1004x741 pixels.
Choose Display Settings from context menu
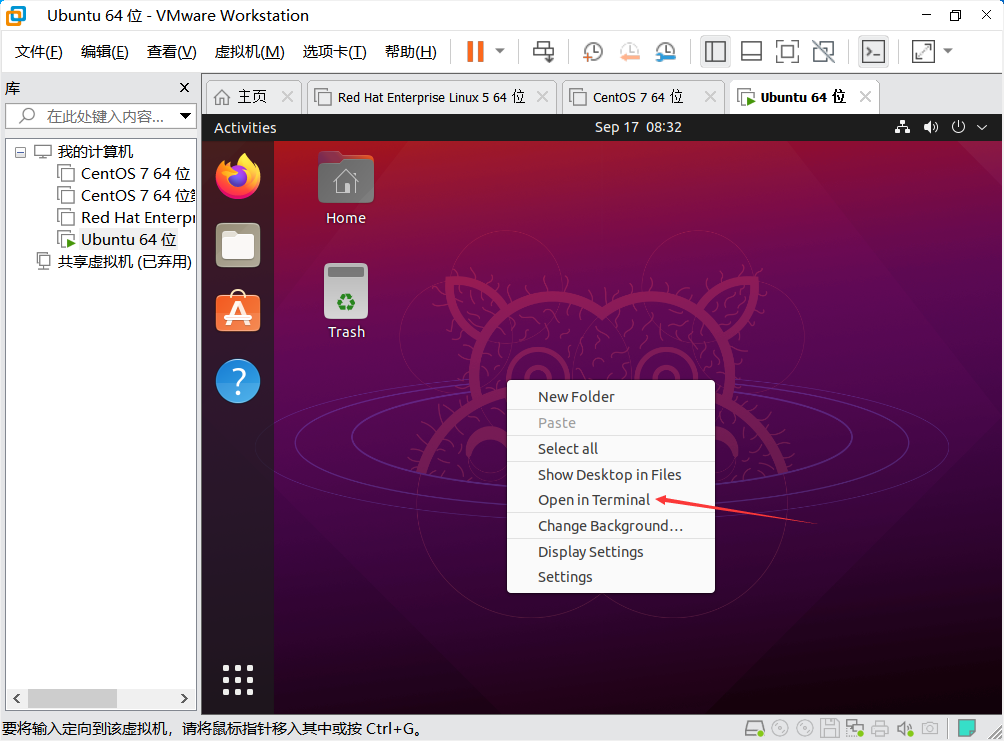click(x=611, y=552)
